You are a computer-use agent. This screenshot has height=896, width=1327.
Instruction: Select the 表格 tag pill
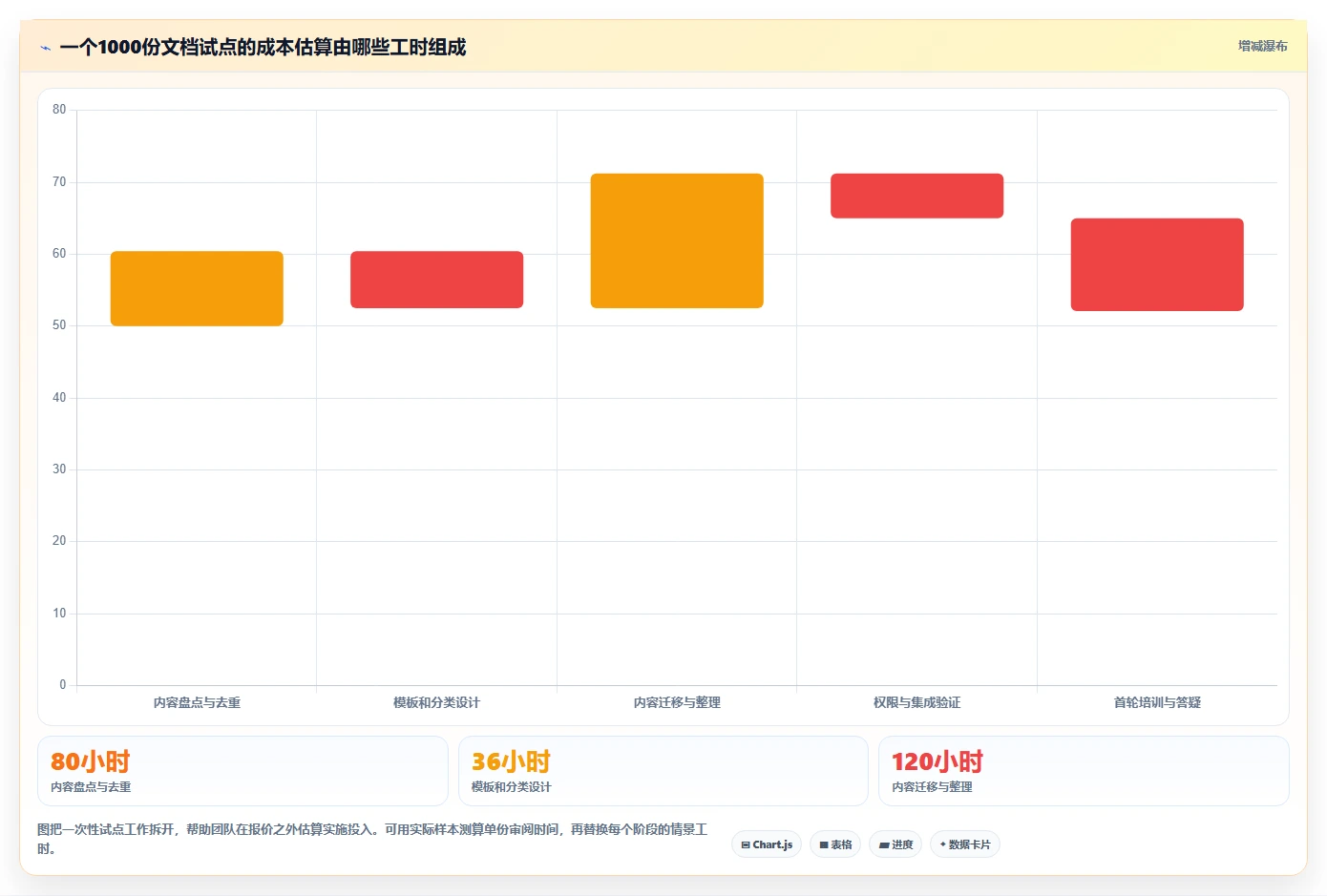(x=835, y=844)
